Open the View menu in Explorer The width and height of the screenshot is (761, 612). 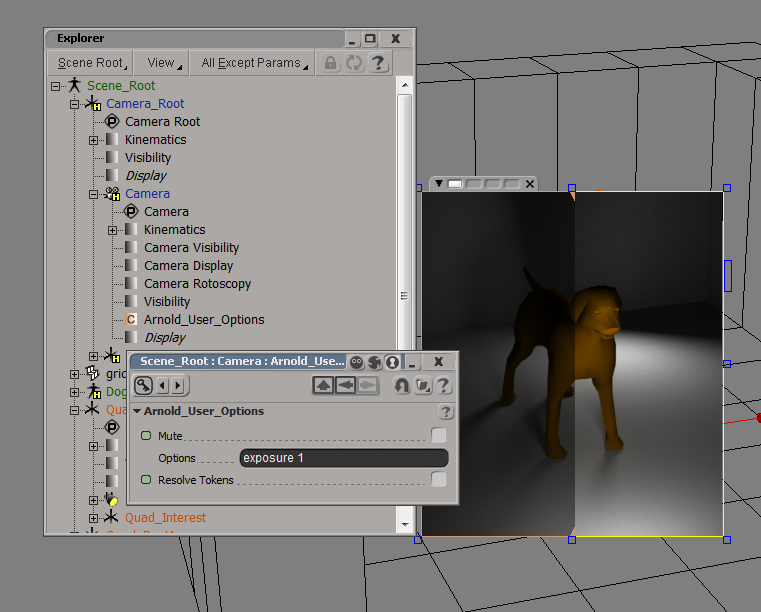click(x=161, y=63)
